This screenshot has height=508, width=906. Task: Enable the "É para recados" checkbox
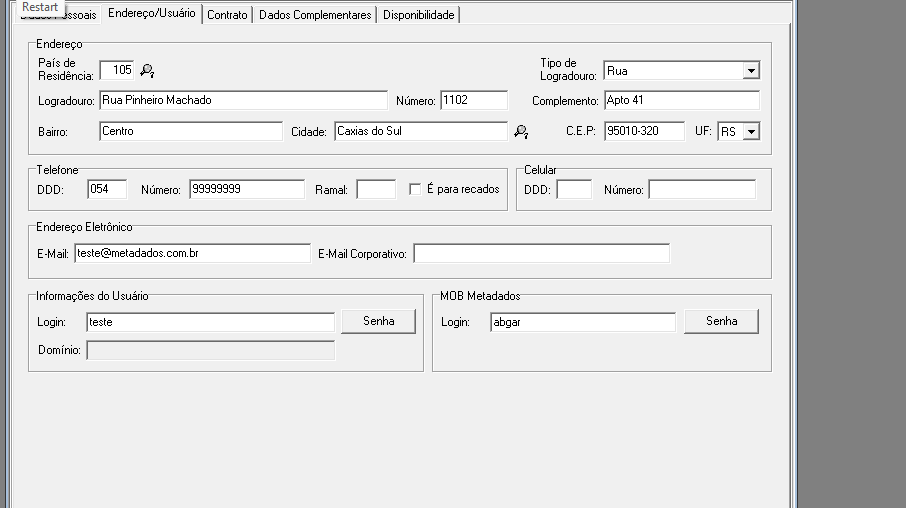click(415, 189)
